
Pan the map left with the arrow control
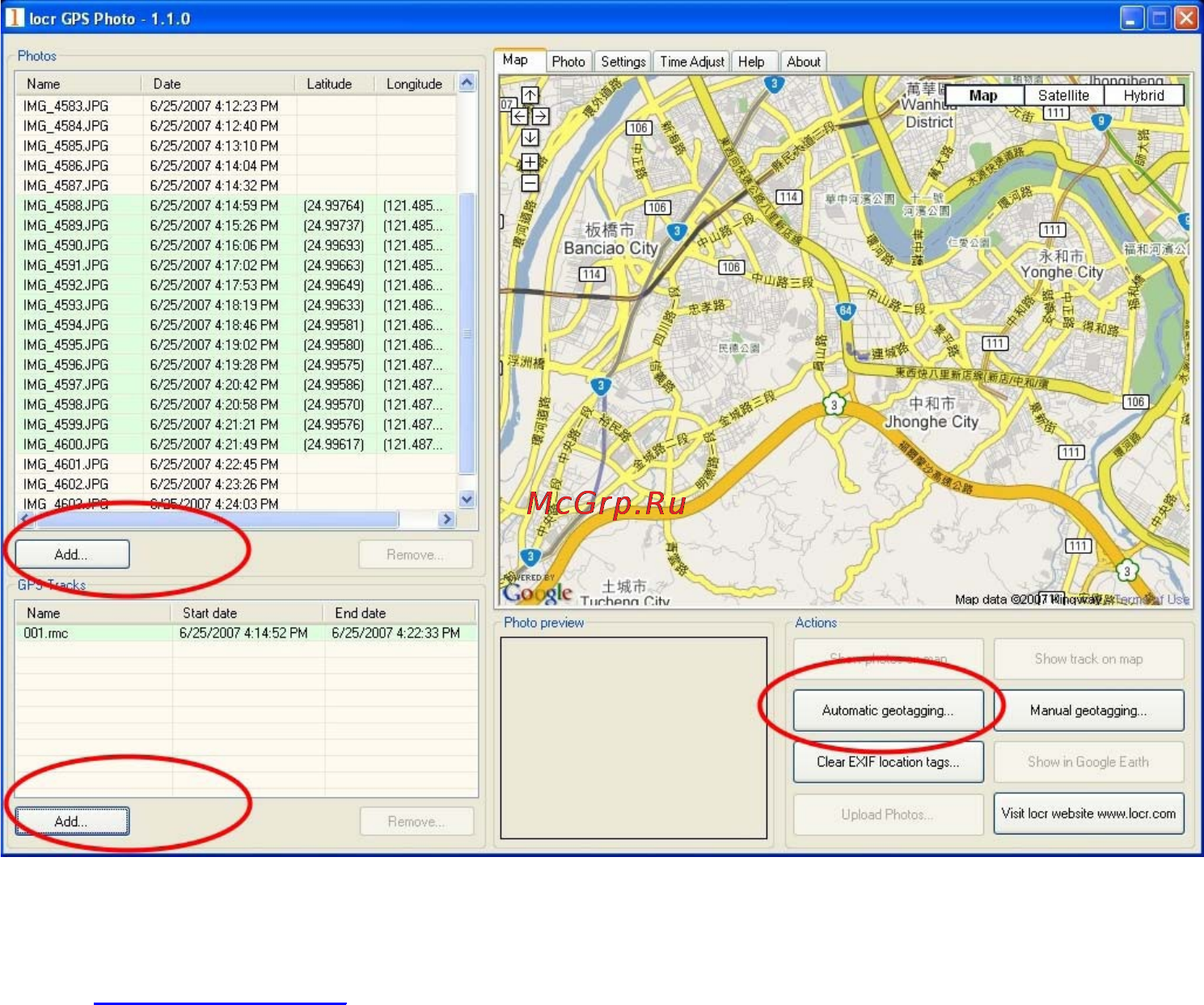point(519,116)
